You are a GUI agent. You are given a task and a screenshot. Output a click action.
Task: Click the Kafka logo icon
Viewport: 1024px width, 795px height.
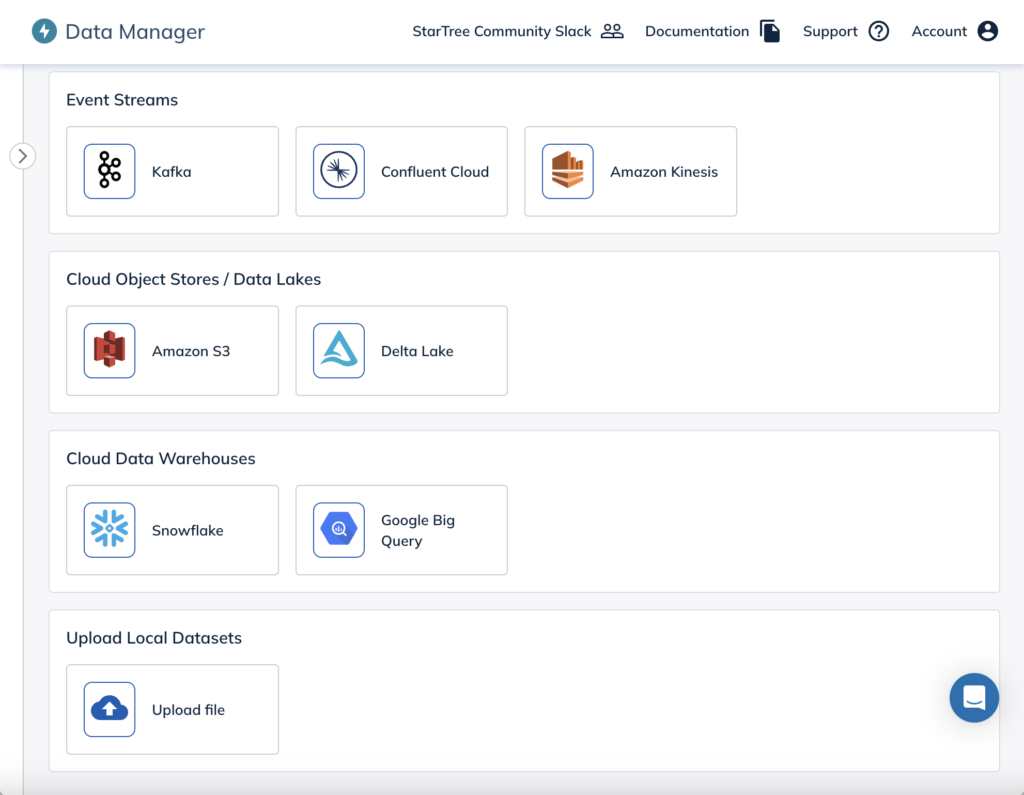point(109,171)
